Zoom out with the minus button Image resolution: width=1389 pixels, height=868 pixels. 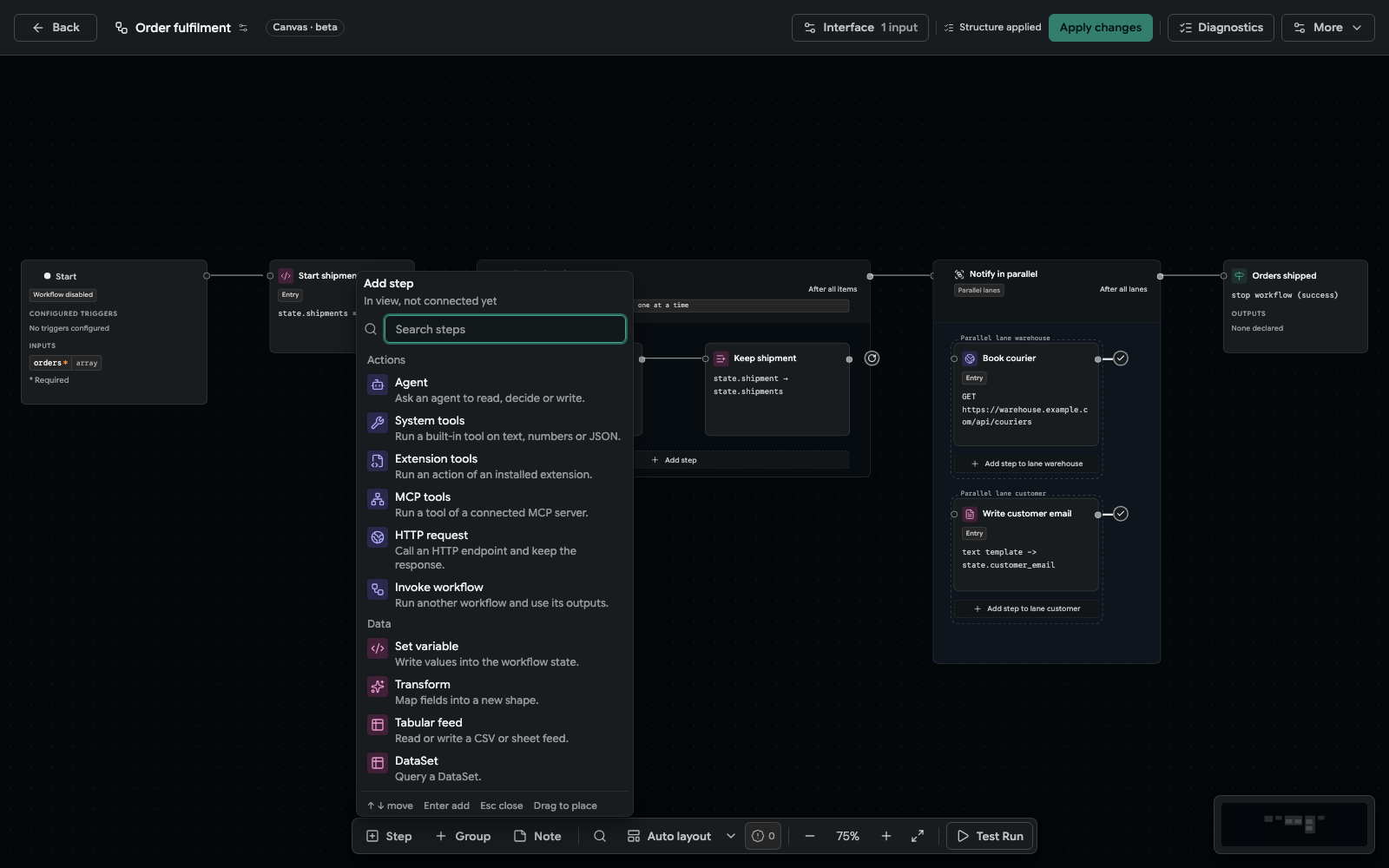[810, 836]
